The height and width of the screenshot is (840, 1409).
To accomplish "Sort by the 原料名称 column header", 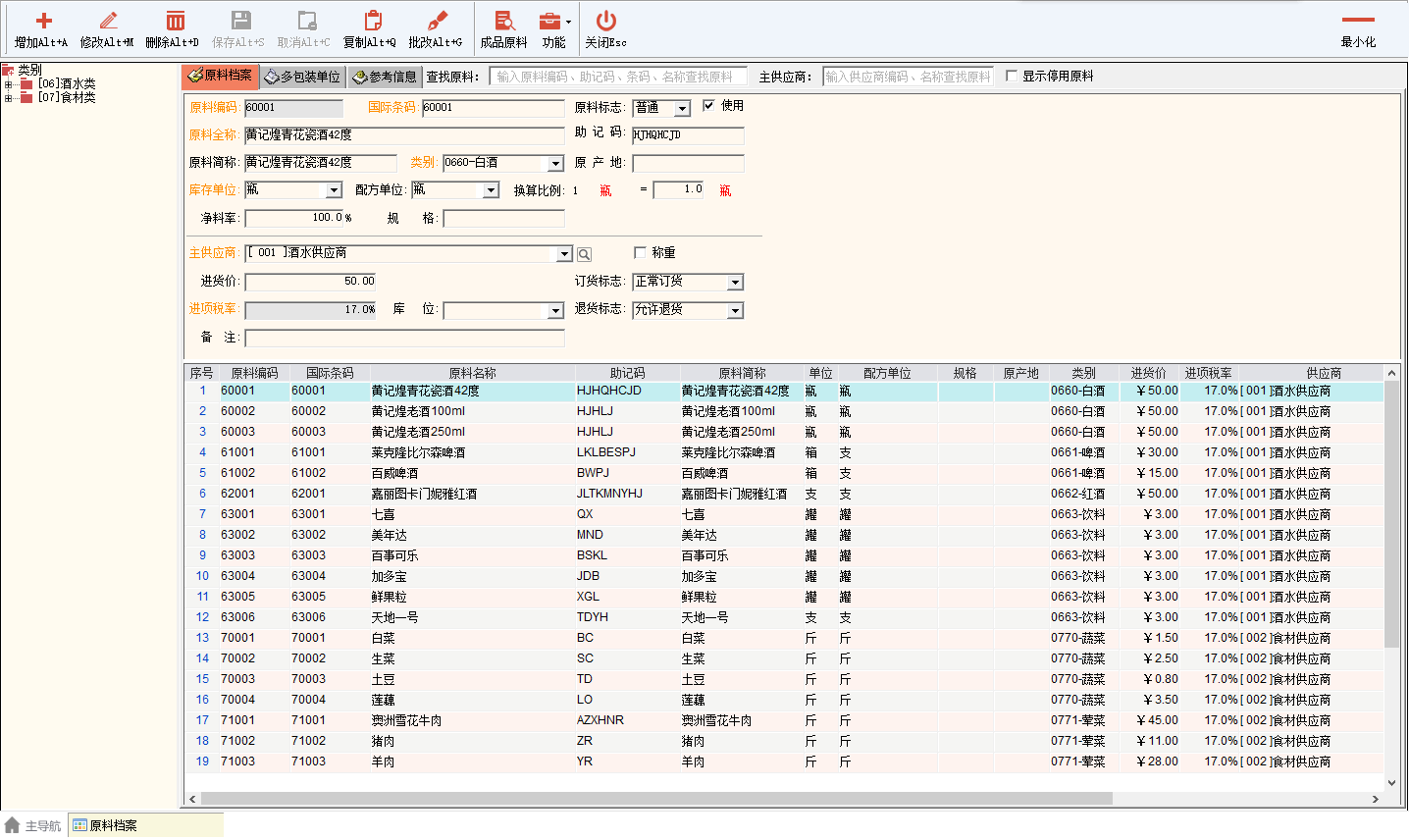I will (x=473, y=373).
